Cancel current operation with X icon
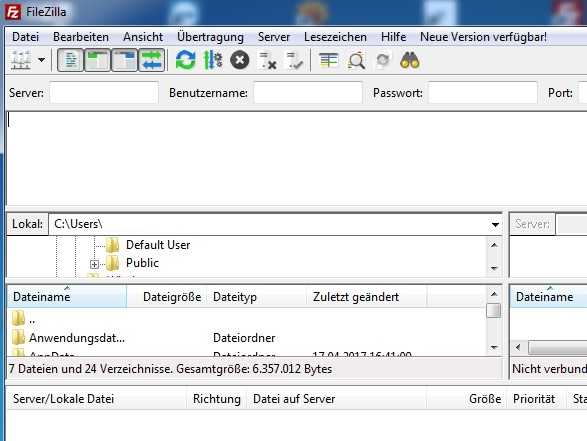 coord(240,60)
